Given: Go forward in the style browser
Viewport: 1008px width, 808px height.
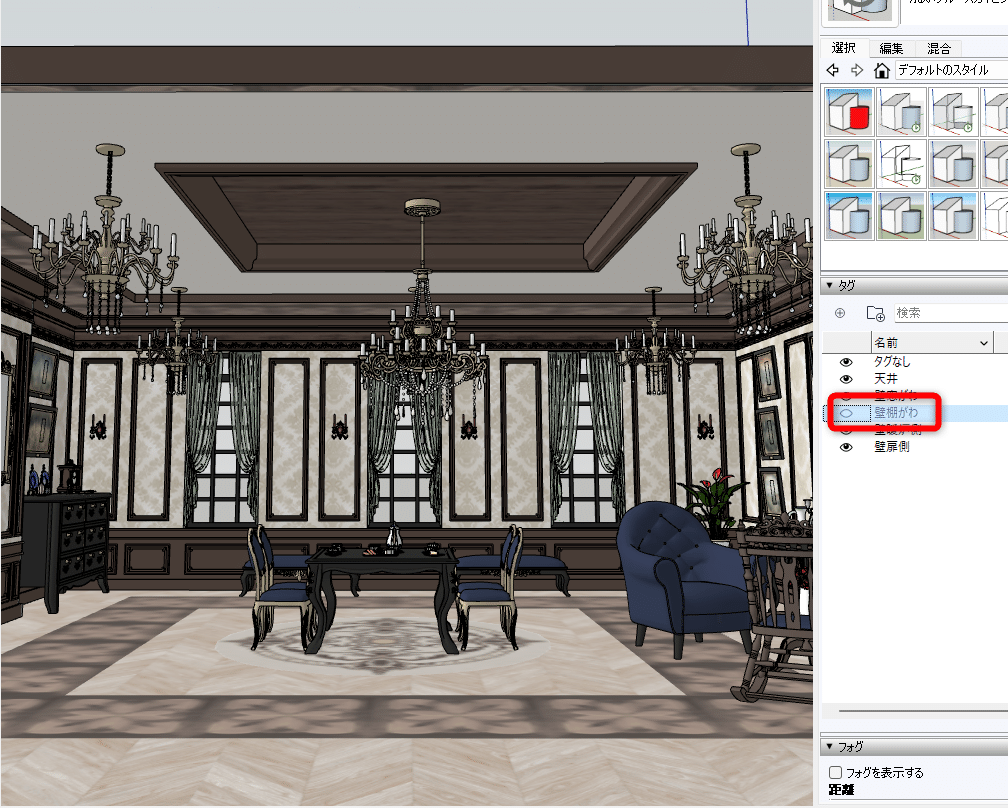Looking at the screenshot, I should click(x=857, y=70).
